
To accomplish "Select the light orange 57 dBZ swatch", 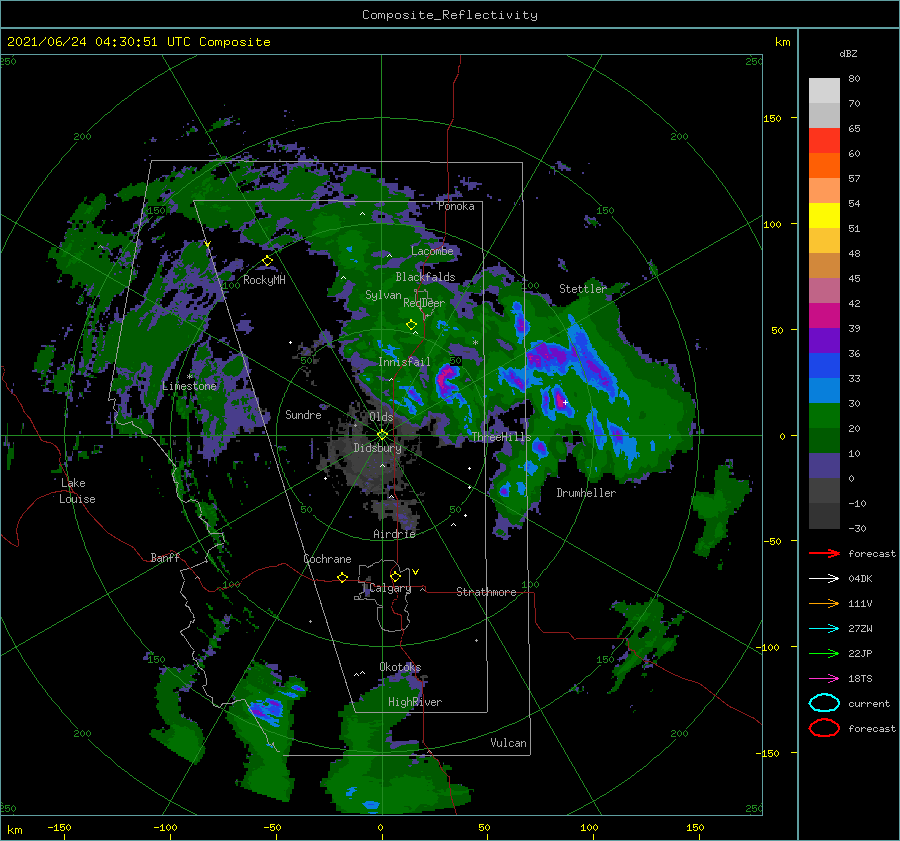I will click(x=824, y=191).
